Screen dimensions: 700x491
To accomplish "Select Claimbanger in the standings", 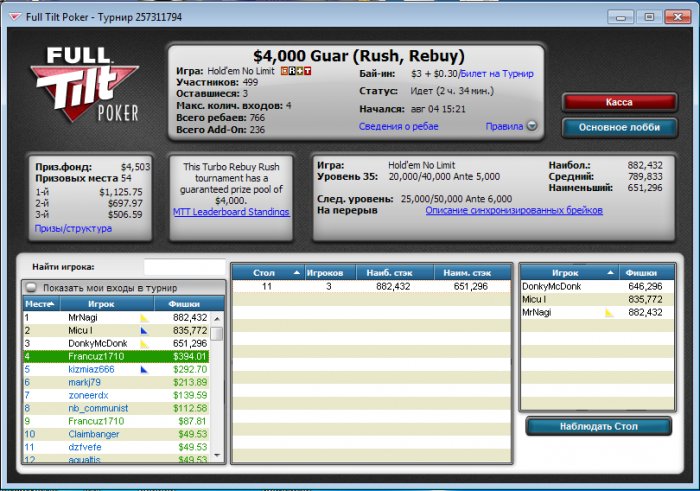I will point(116,434).
